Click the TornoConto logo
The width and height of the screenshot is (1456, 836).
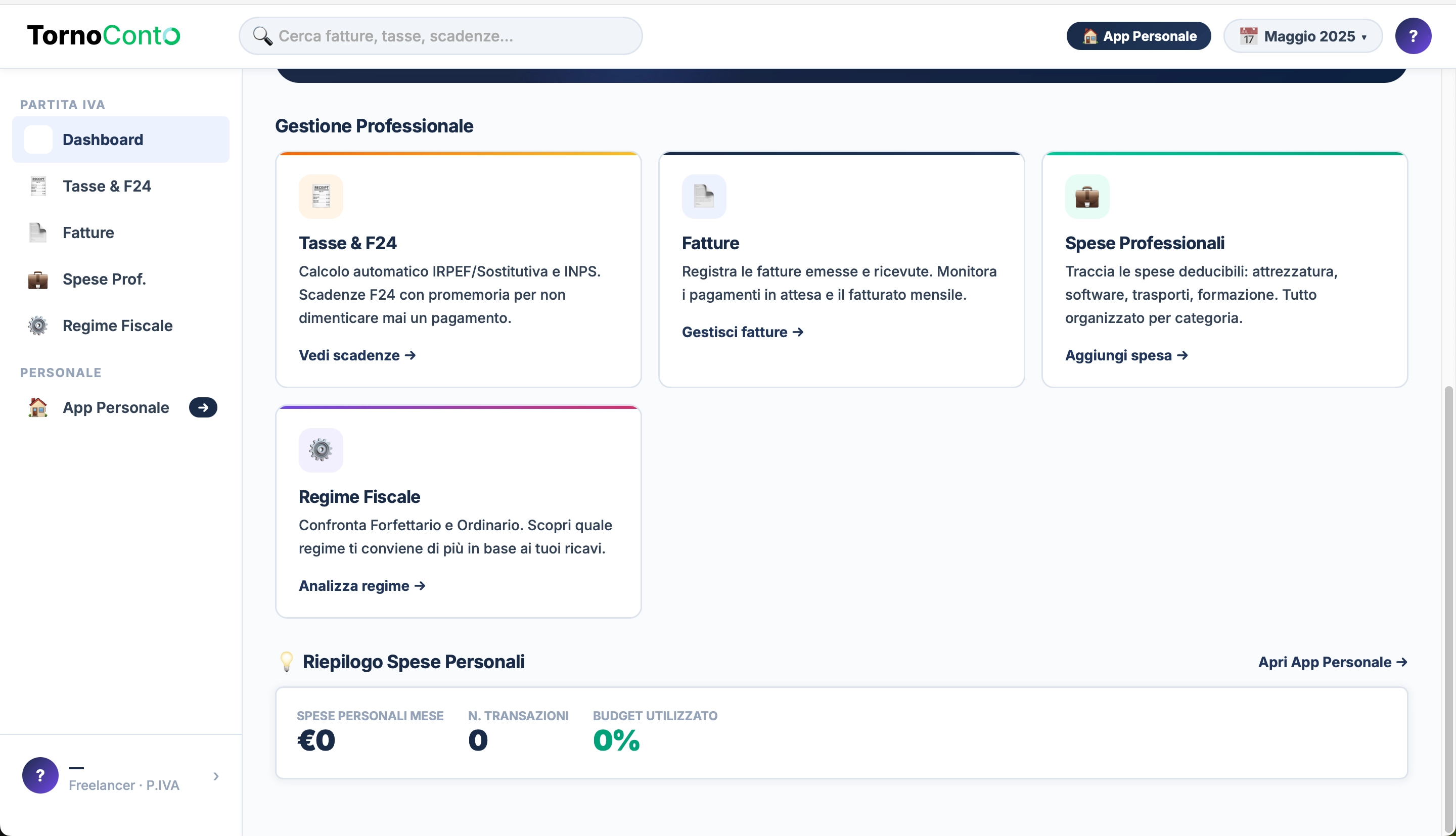pos(104,35)
